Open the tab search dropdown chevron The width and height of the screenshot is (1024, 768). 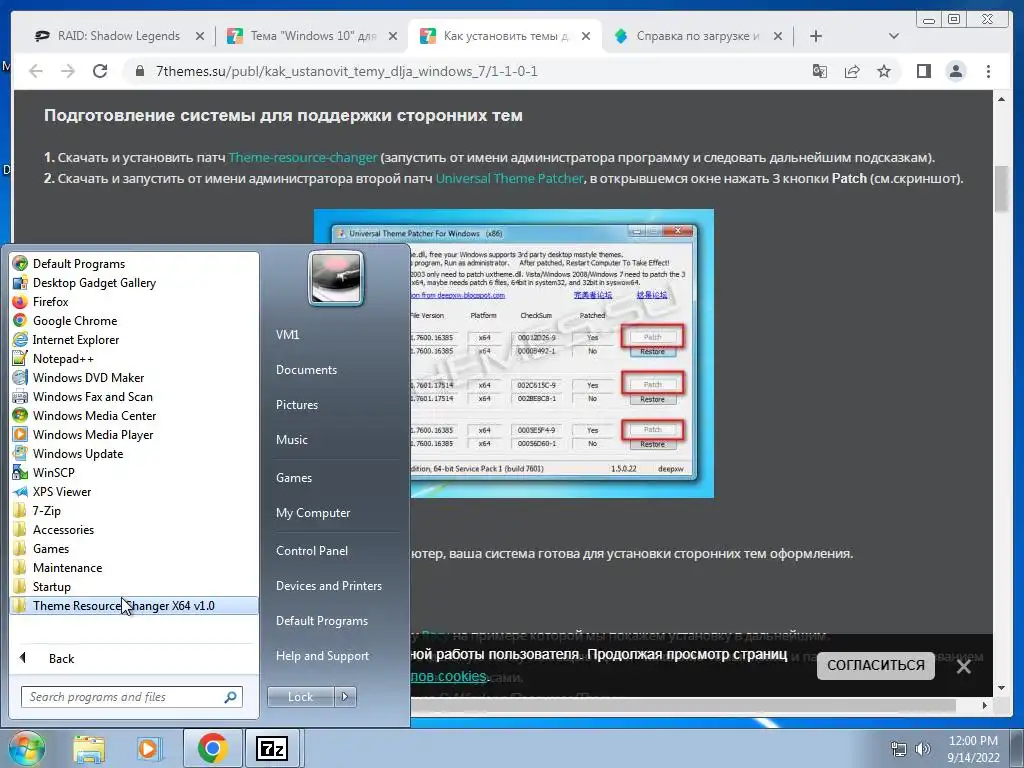(894, 36)
